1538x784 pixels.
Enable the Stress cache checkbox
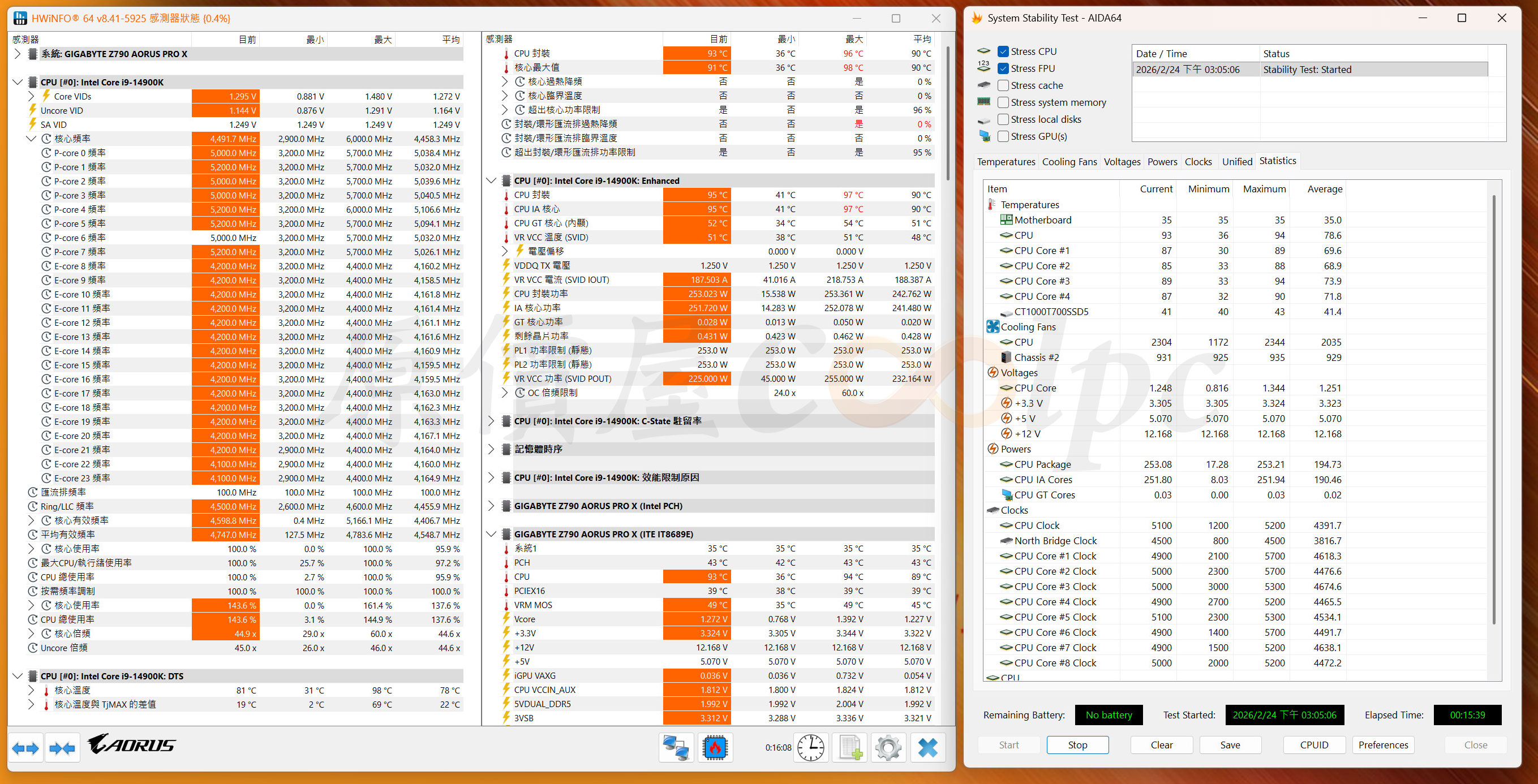coord(1004,85)
